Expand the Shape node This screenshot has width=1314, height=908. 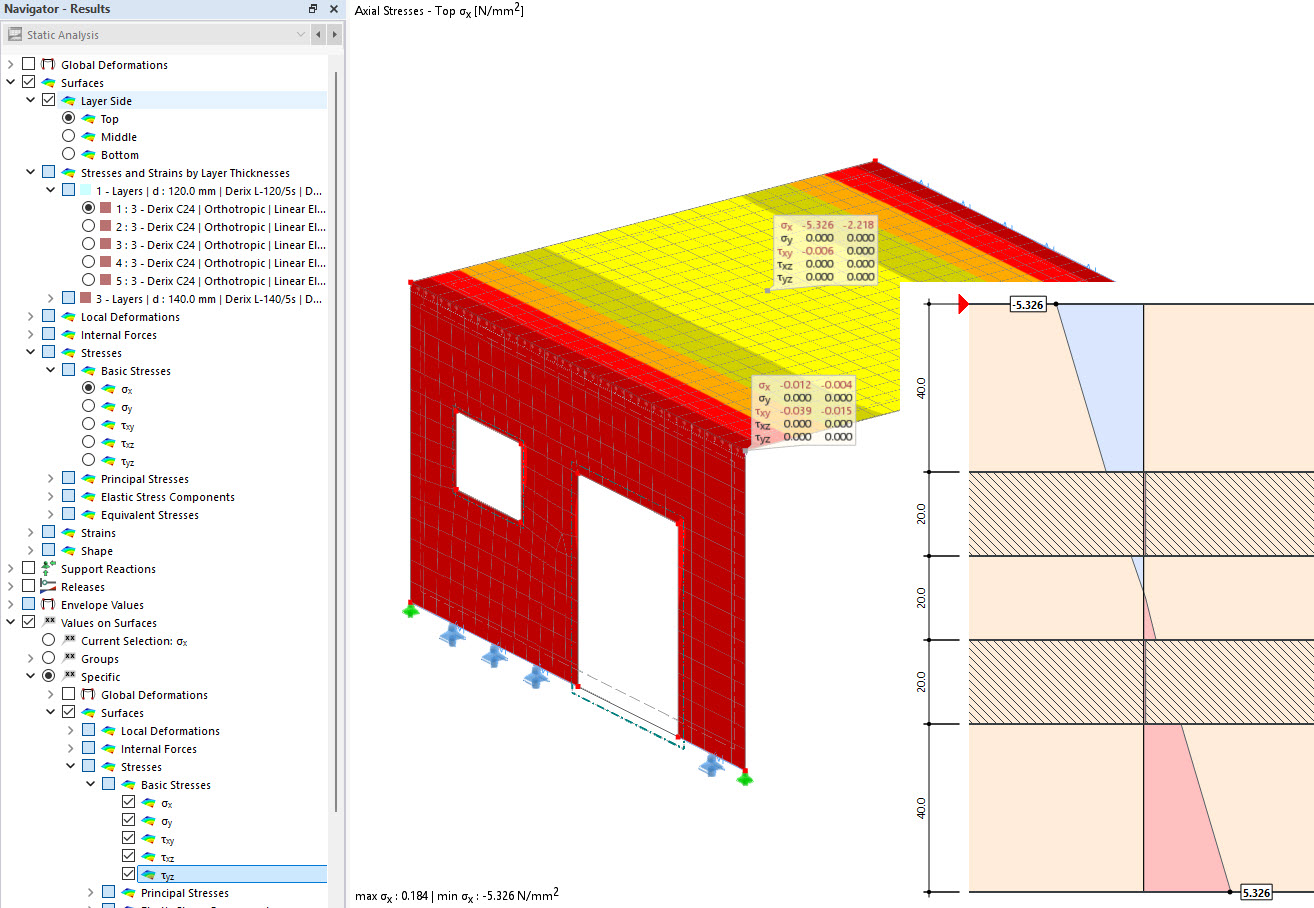(x=31, y=551)
